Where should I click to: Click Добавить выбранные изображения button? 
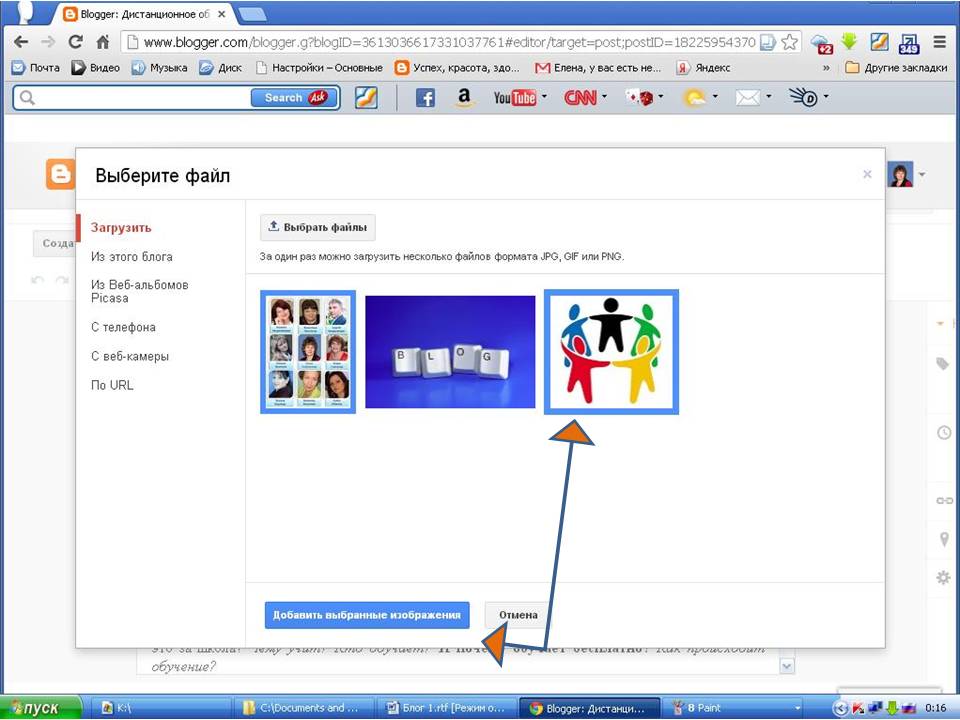coord(367,615)
